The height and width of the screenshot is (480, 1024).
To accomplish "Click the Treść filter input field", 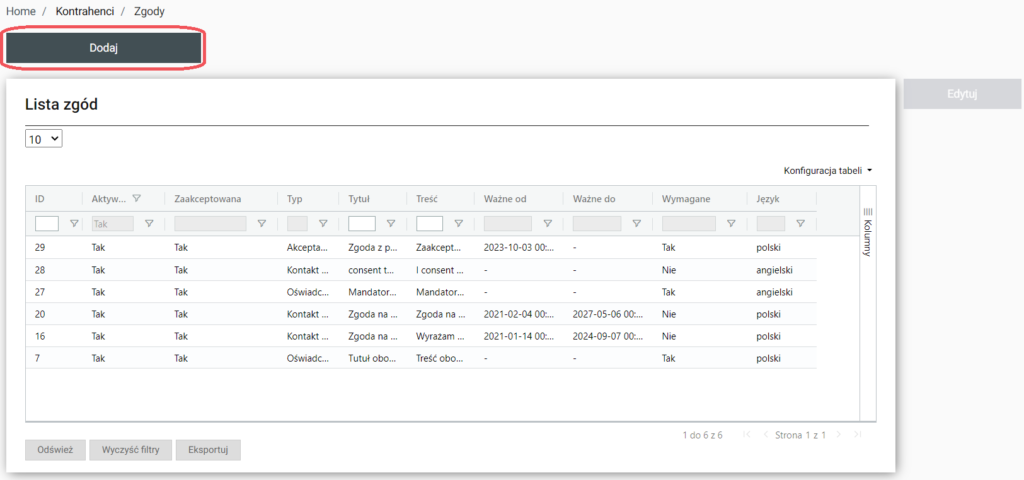I will tap(429, 224).
